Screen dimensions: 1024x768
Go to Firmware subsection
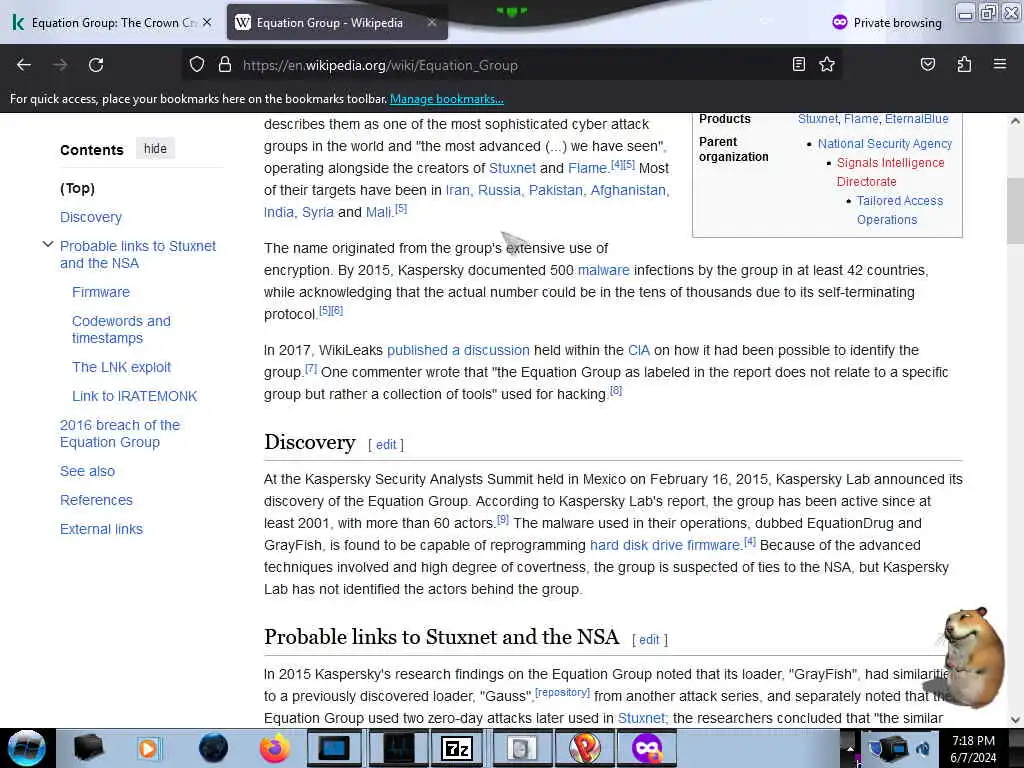101,292
